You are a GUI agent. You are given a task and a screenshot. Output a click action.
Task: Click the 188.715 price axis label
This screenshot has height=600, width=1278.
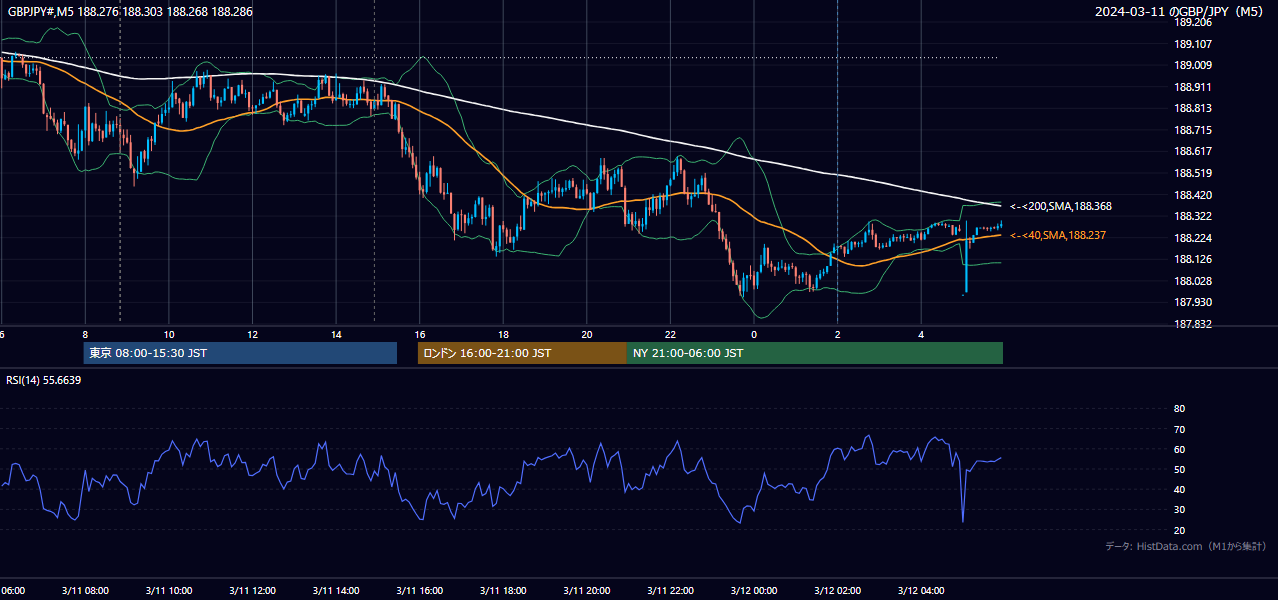pyautogui.click(x=1193, y=130)
